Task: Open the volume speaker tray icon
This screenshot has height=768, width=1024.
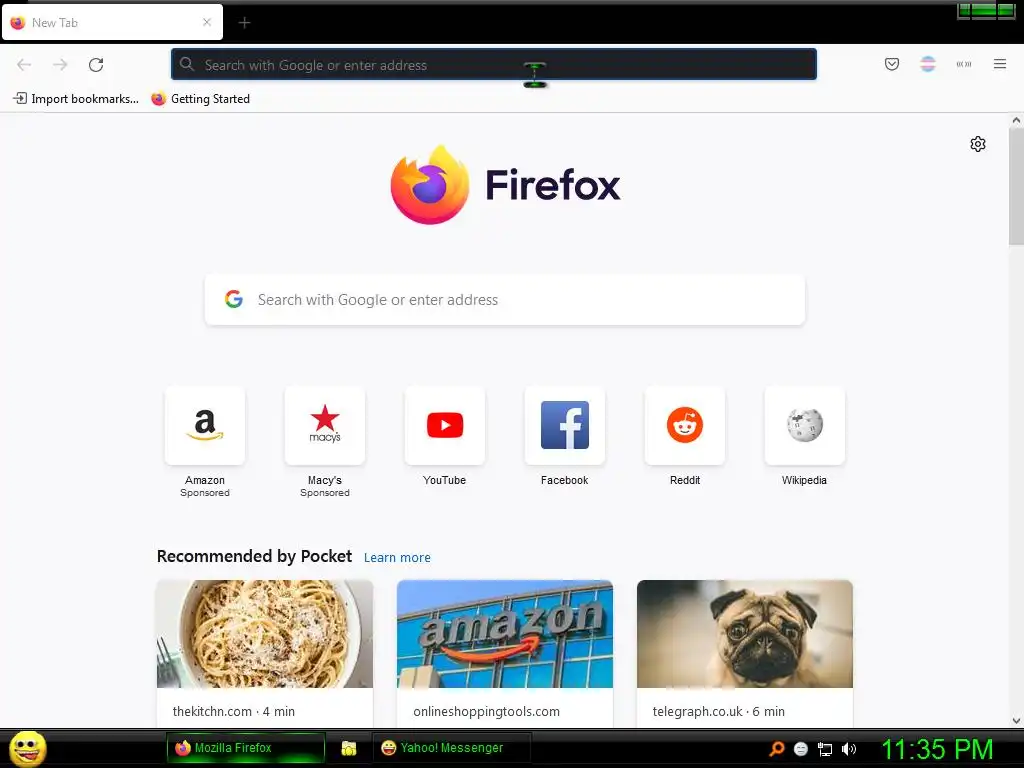Action: [849, 749]
